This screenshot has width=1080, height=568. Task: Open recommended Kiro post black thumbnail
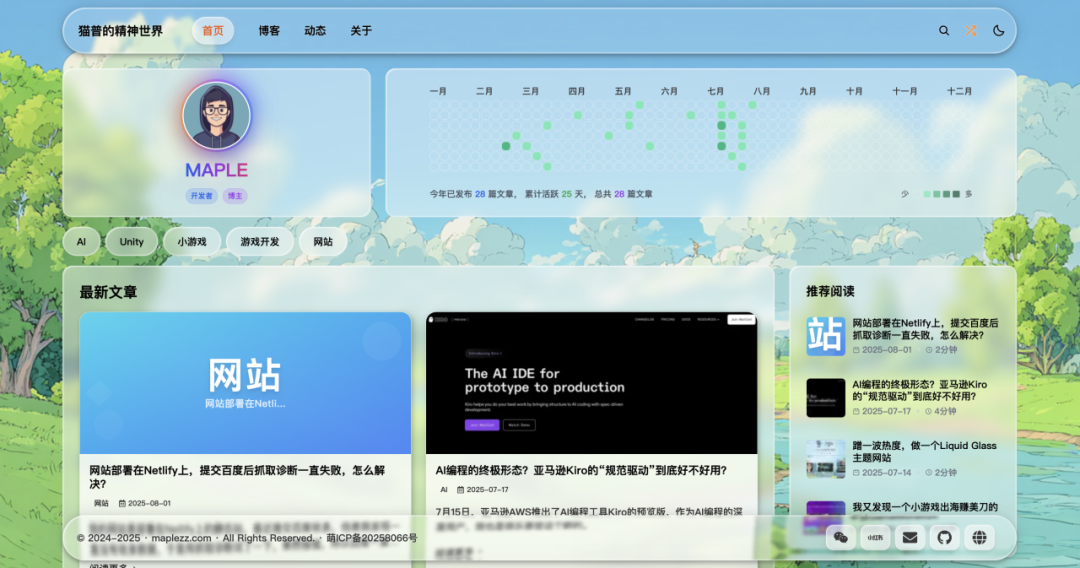click(826, 397)
